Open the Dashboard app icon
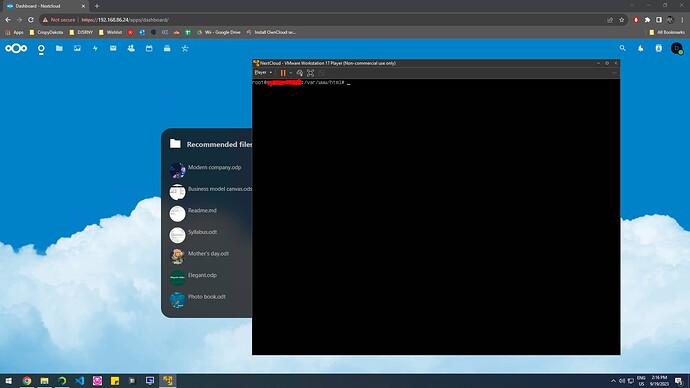 click(41, 48)
